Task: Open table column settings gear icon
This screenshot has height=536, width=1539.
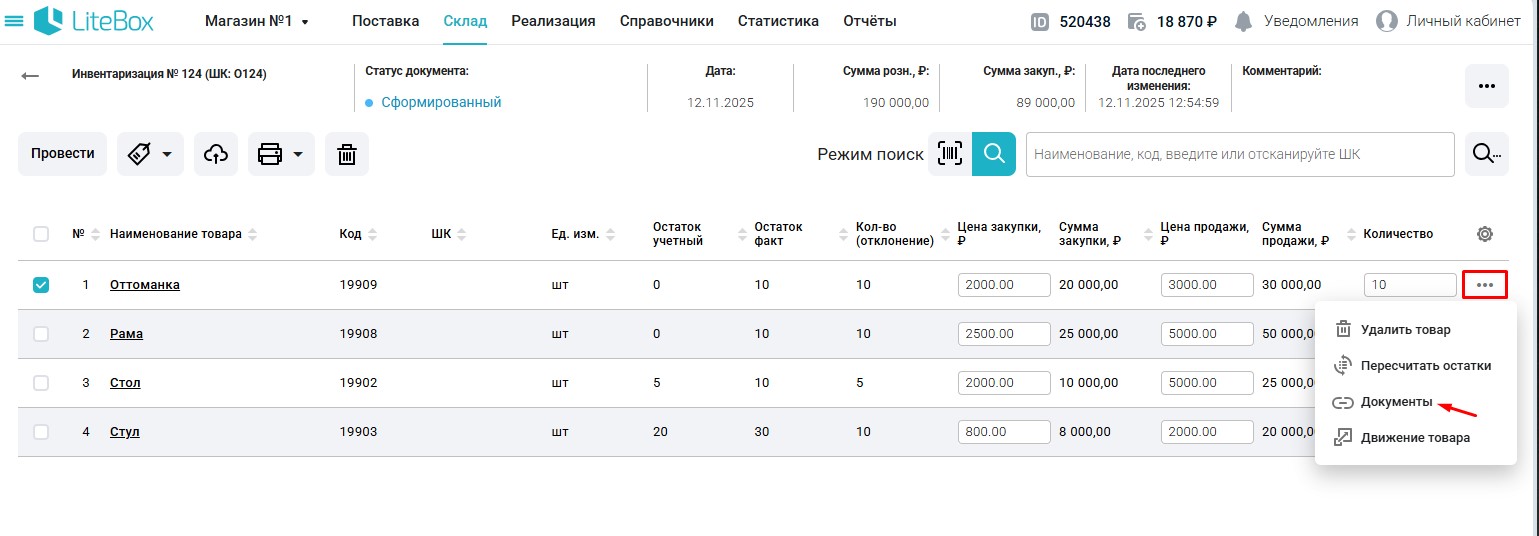Action: click(1484, 234)
